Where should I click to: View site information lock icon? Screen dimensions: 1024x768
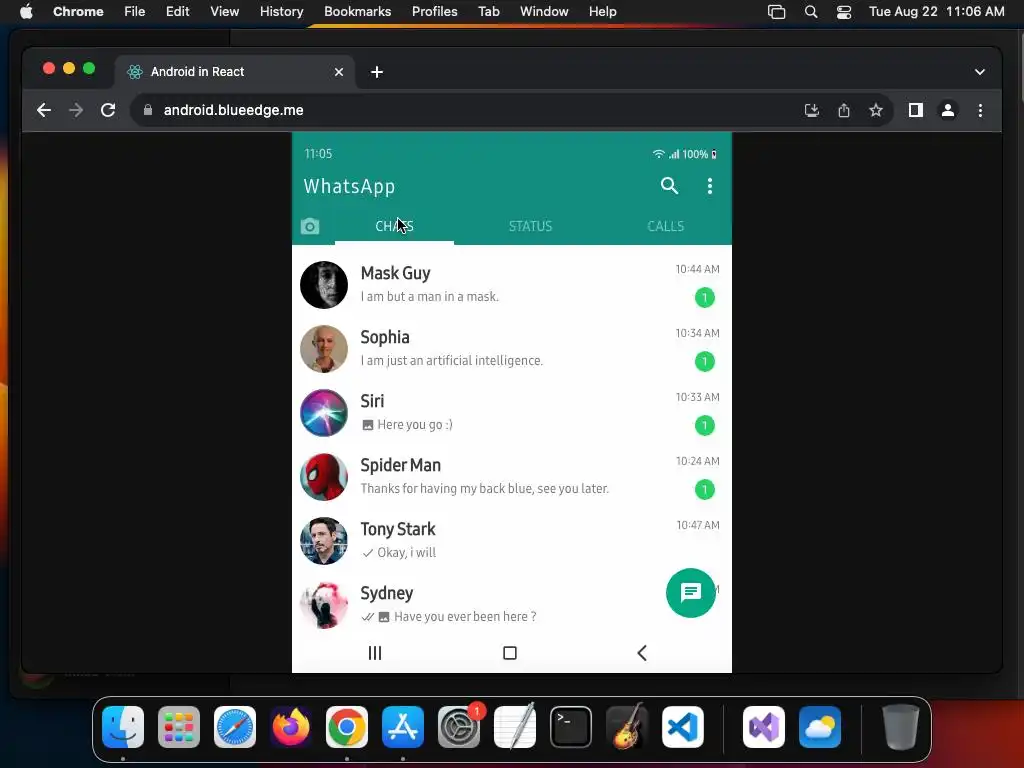tap(148, 110)
